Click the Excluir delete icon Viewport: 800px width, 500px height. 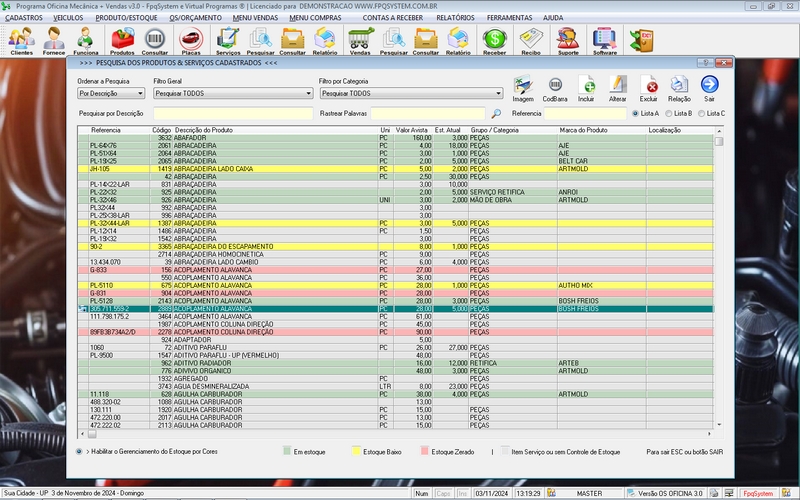coord(648,87)
